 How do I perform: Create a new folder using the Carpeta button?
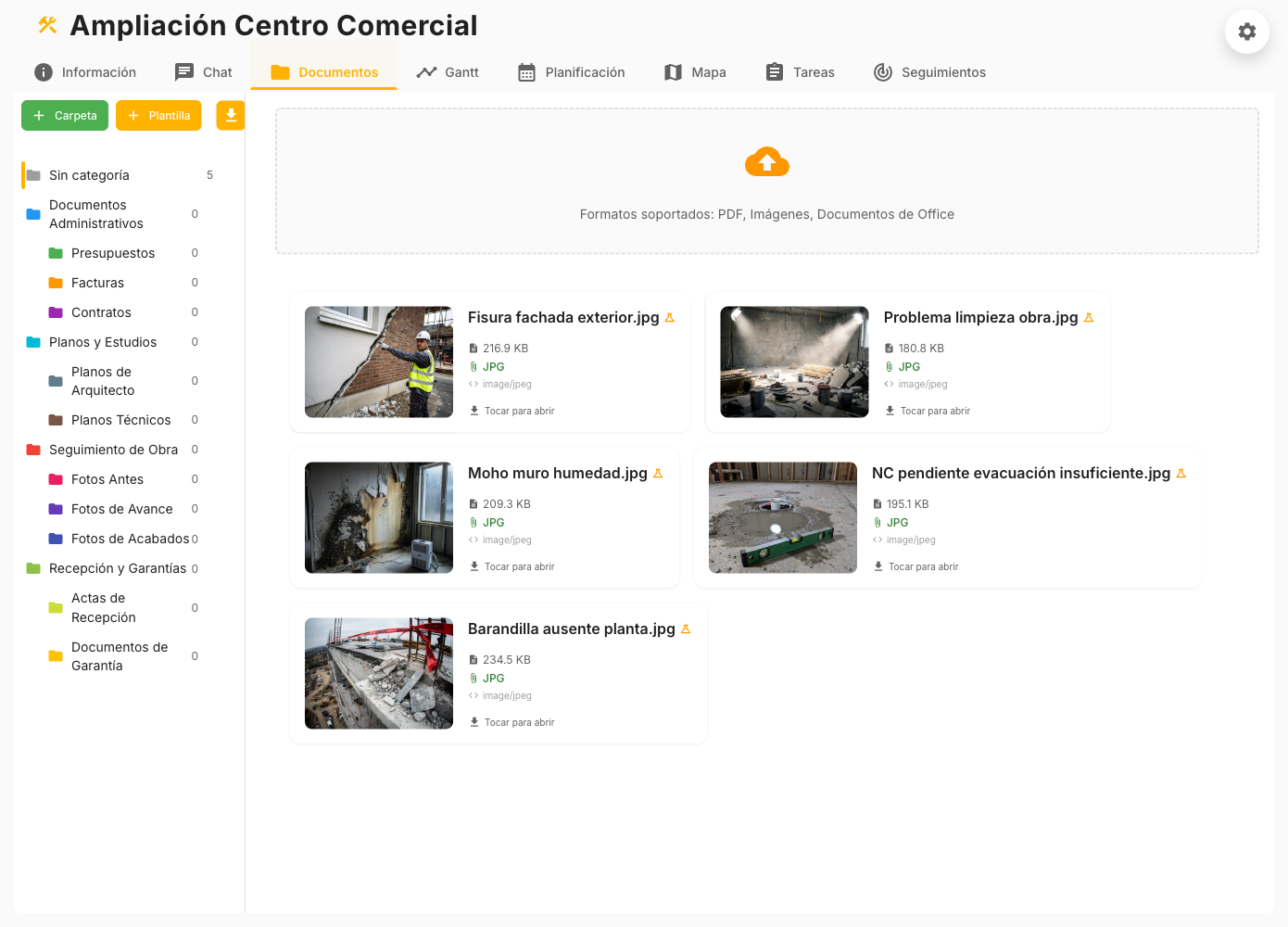(x=64, y=115)
